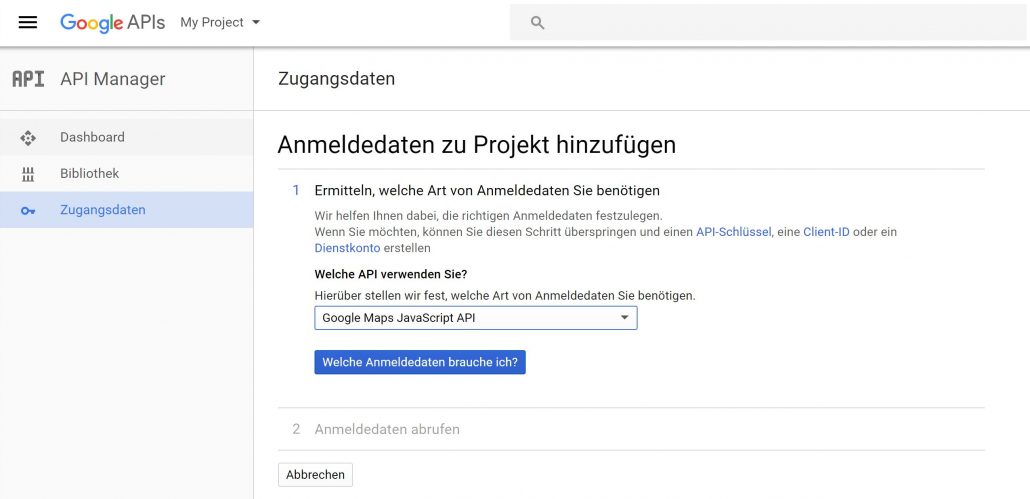This screenshot has height=499, width=1030.
Task: Click heading Anmeldedaten zu Projekt hinzufügen
Action: coord(476,144)
